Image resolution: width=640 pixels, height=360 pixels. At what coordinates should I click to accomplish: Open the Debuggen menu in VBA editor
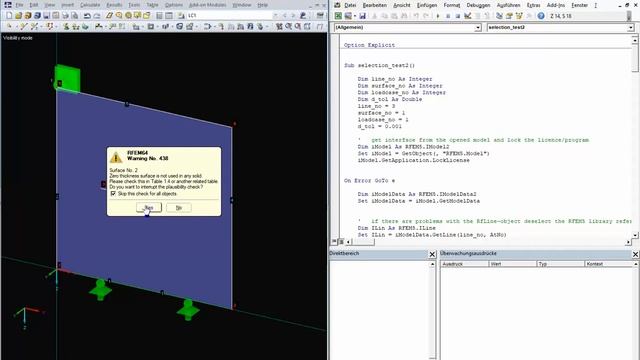click(478, 5)
